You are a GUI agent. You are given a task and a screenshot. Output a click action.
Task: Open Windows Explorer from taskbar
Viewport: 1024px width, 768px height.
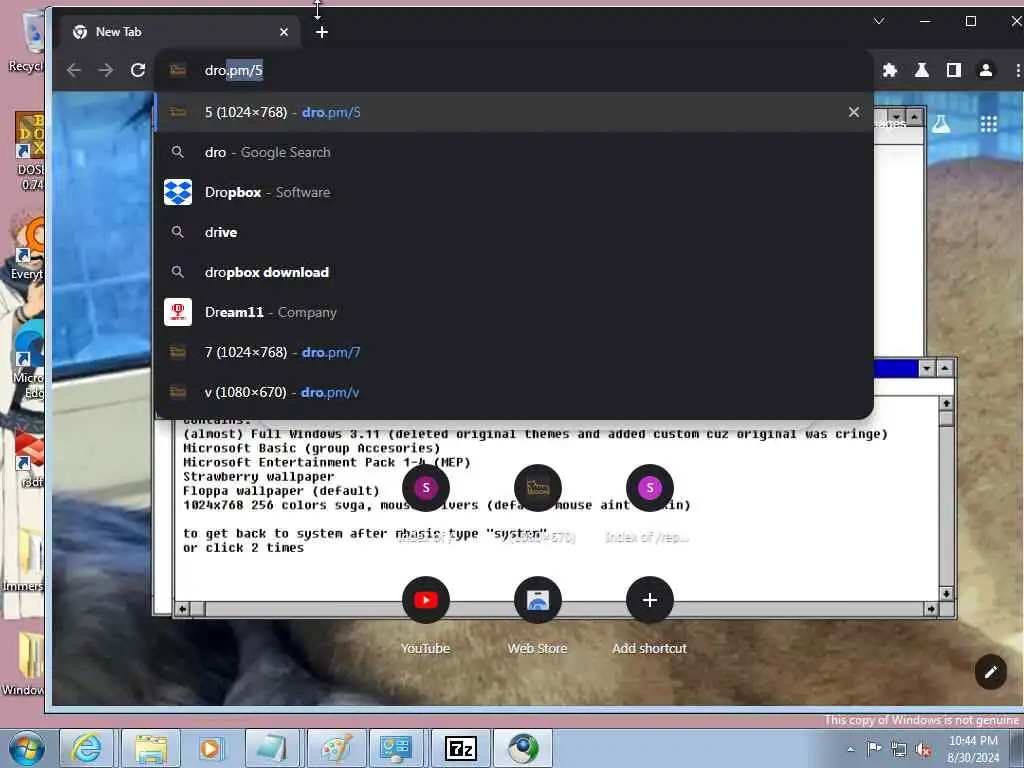(x=151, y=748)
